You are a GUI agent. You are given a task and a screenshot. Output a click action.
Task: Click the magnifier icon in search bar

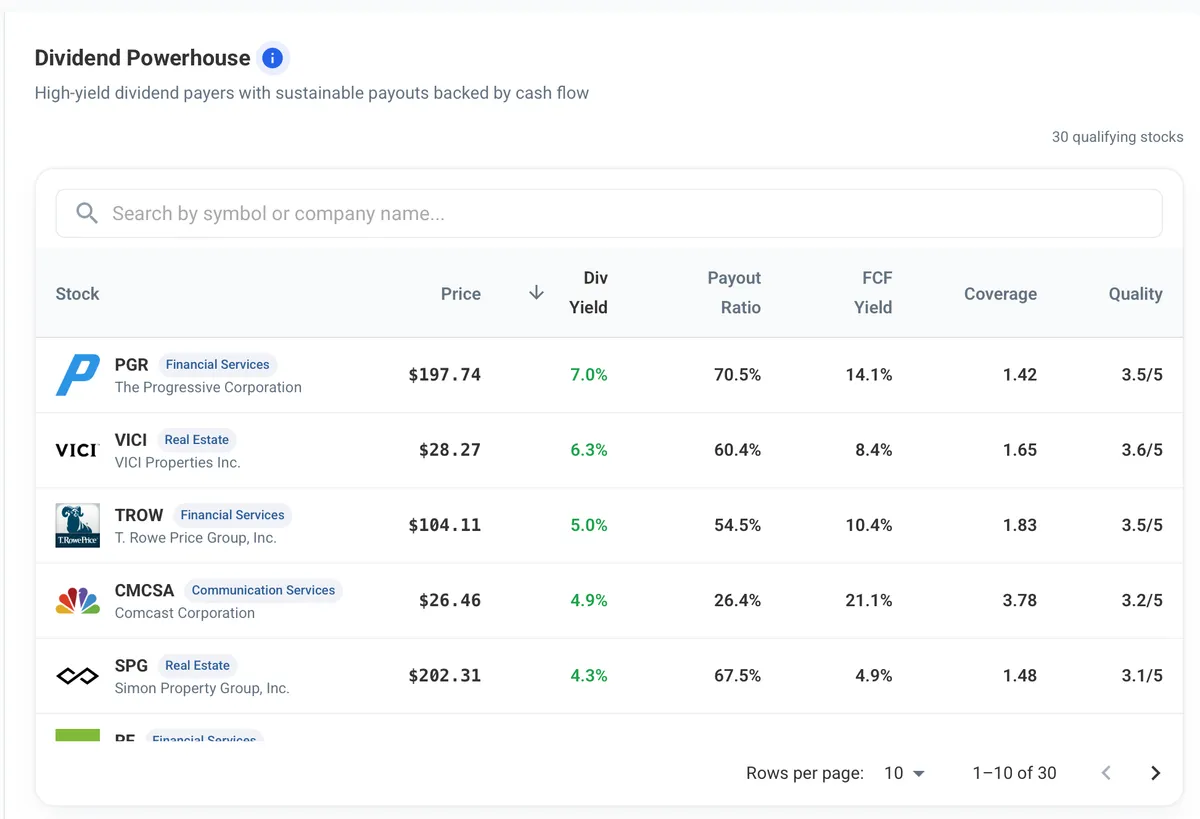[x=87, y=213]
